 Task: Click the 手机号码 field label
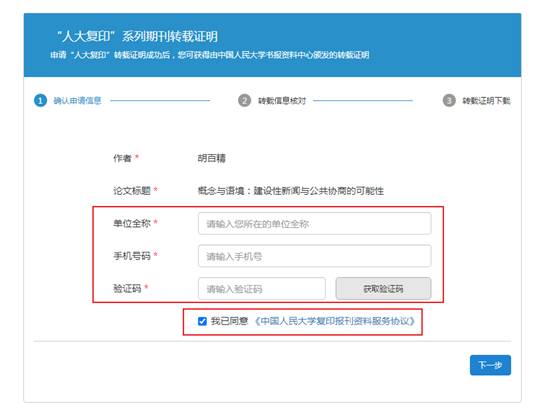coord(132,256)
